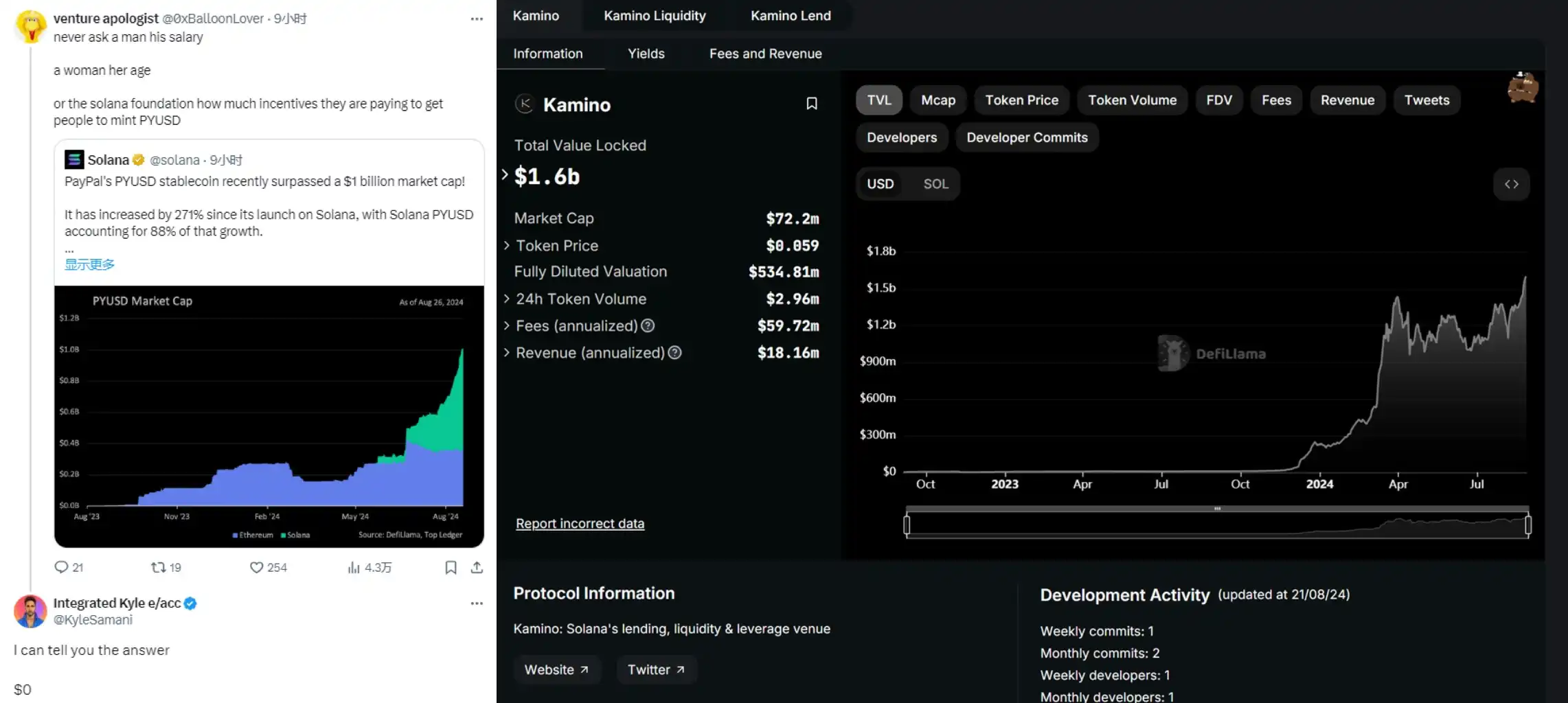Show Fees annualized help tooltip icon
Screen dimensions: 1568x703
[x=648, y=326]
